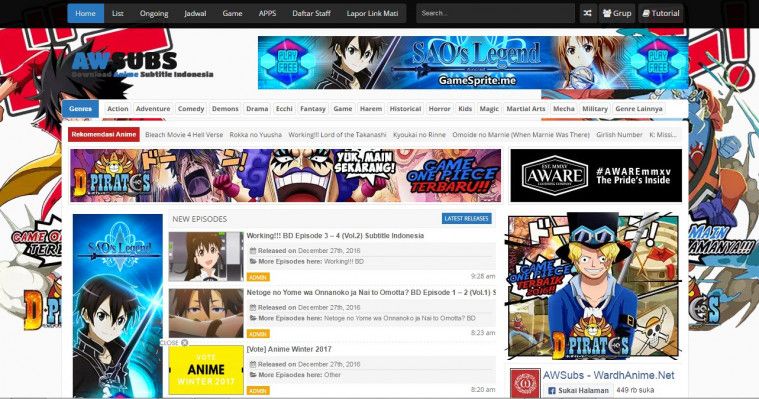Click ADMIN tag under Working!!! BD post
The width and height of the screenshot is (759, 399).
tap(258, 277)
